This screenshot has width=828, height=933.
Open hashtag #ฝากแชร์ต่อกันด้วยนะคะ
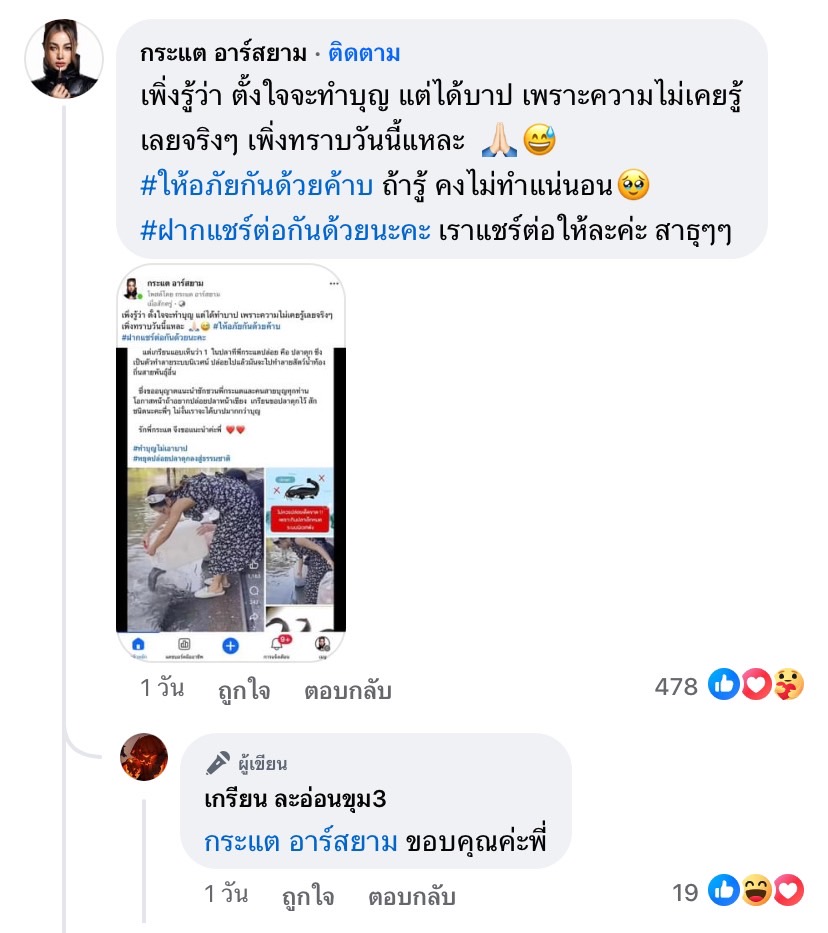[286, 230]
